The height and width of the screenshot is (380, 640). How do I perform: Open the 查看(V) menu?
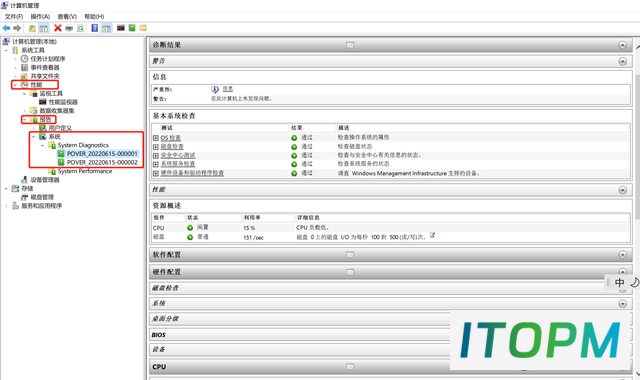(x=67, y=16)
